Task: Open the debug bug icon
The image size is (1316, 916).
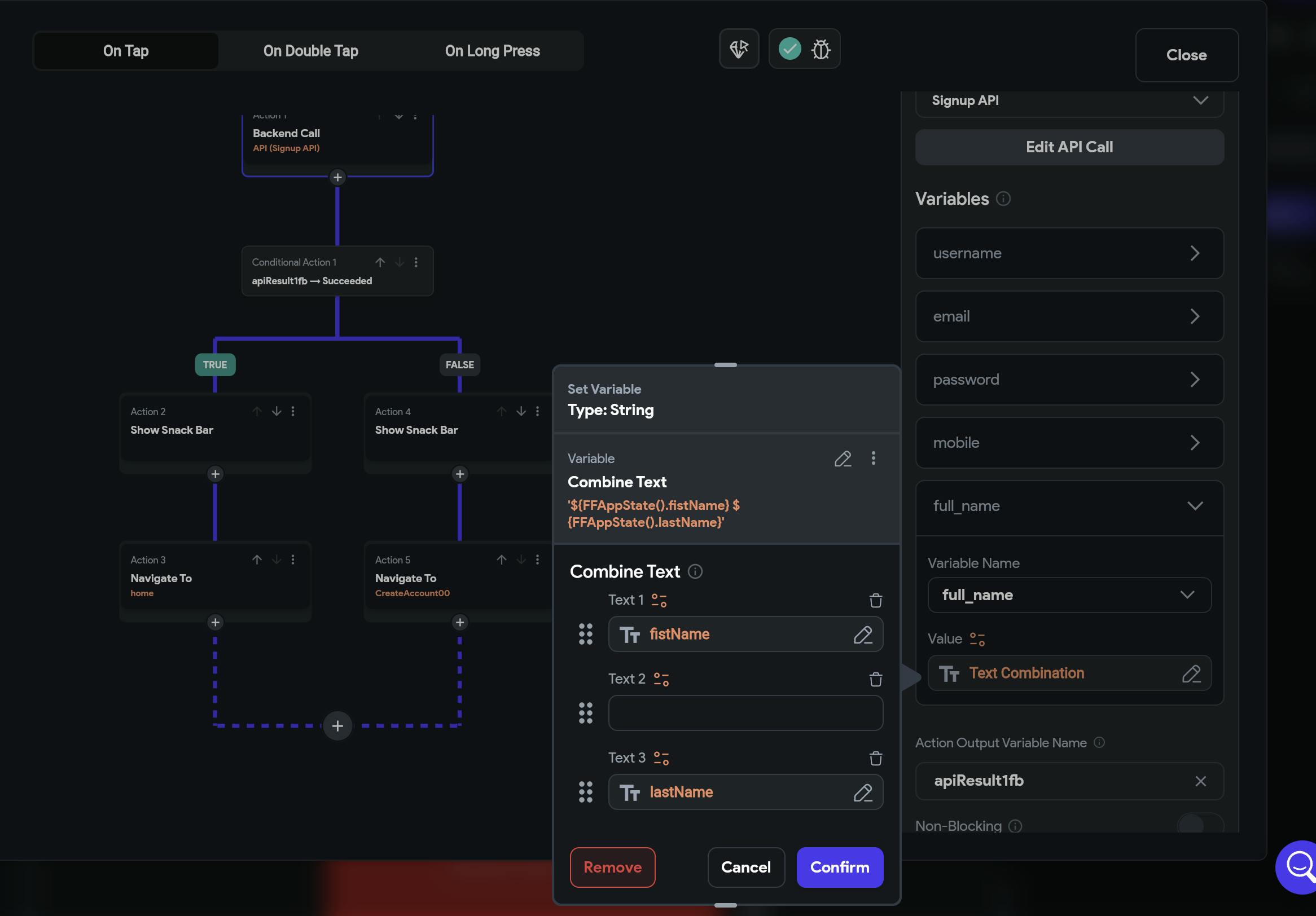Action: [820, 49]
